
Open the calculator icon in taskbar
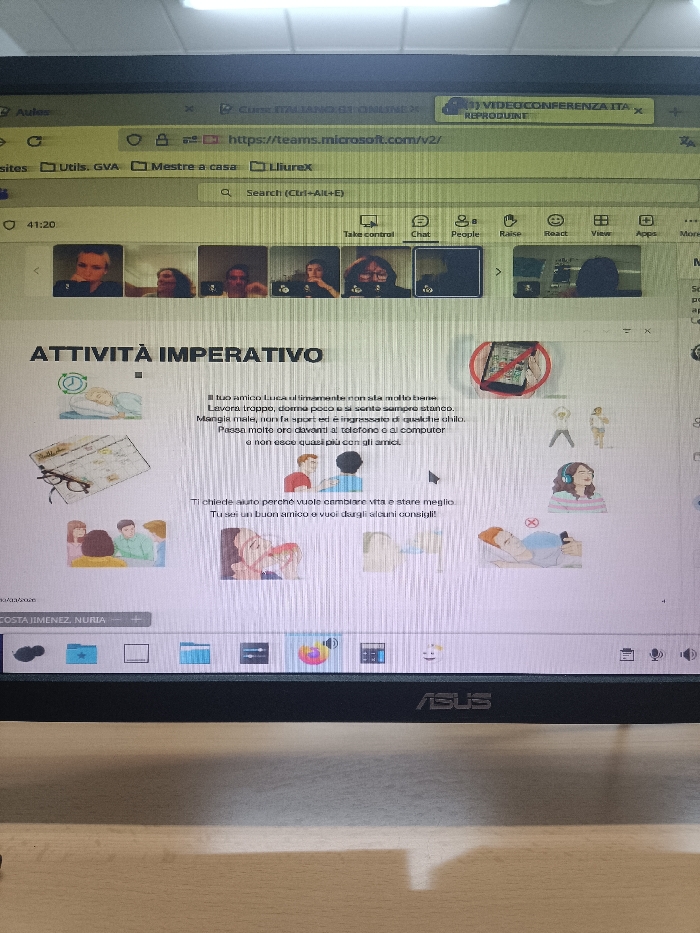[373, 653]
